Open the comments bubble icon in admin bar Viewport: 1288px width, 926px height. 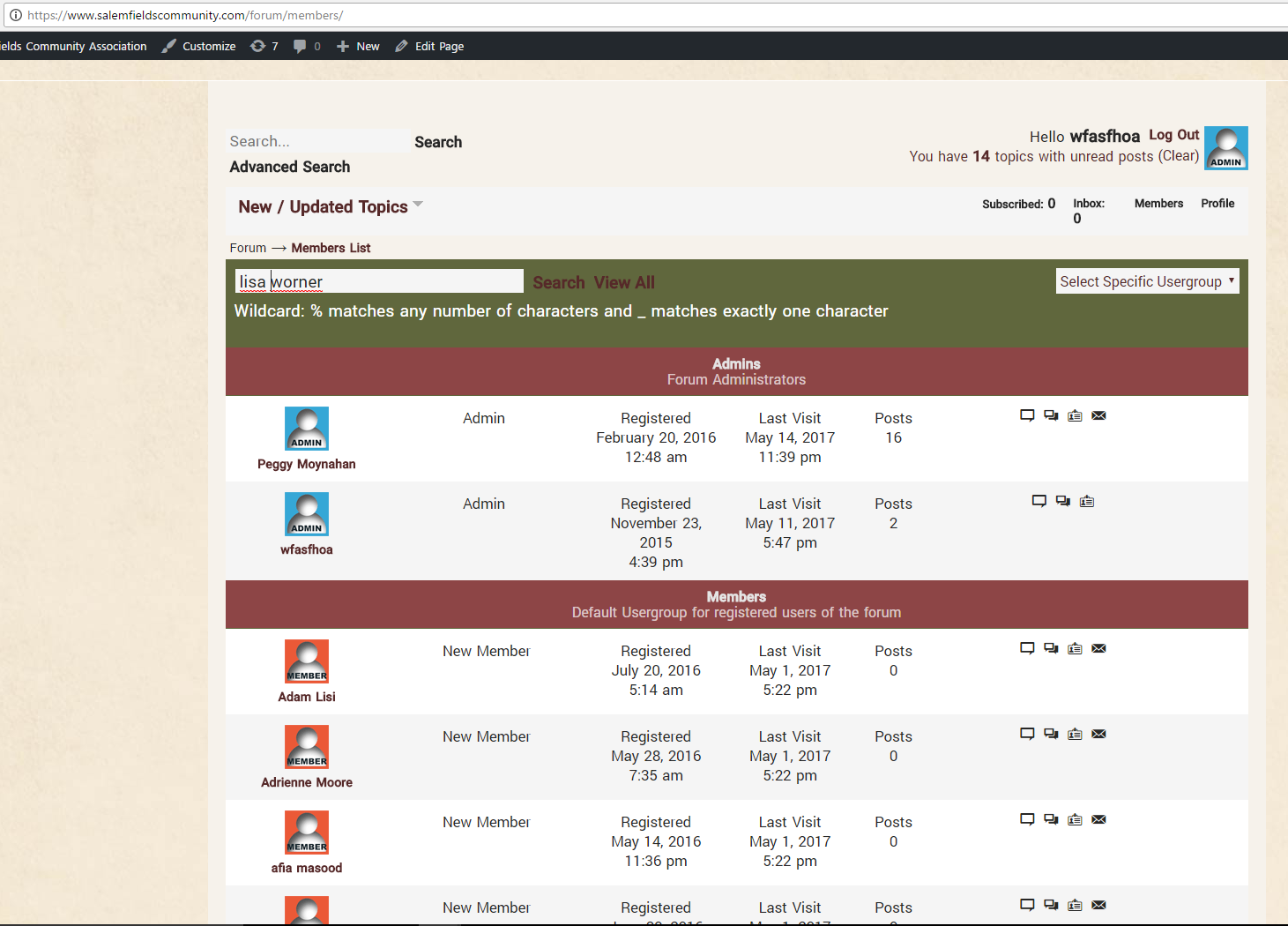(301, 46)
